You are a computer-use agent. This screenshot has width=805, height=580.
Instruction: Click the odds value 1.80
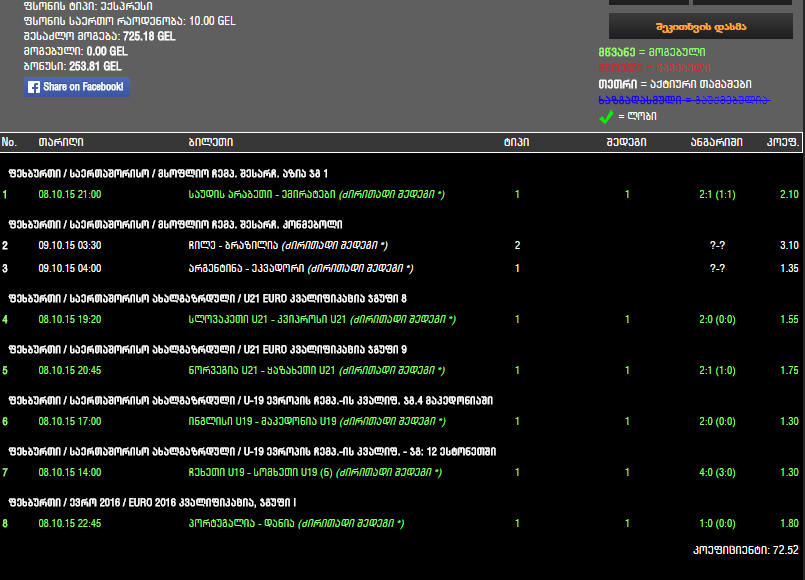tap(789, 524)
